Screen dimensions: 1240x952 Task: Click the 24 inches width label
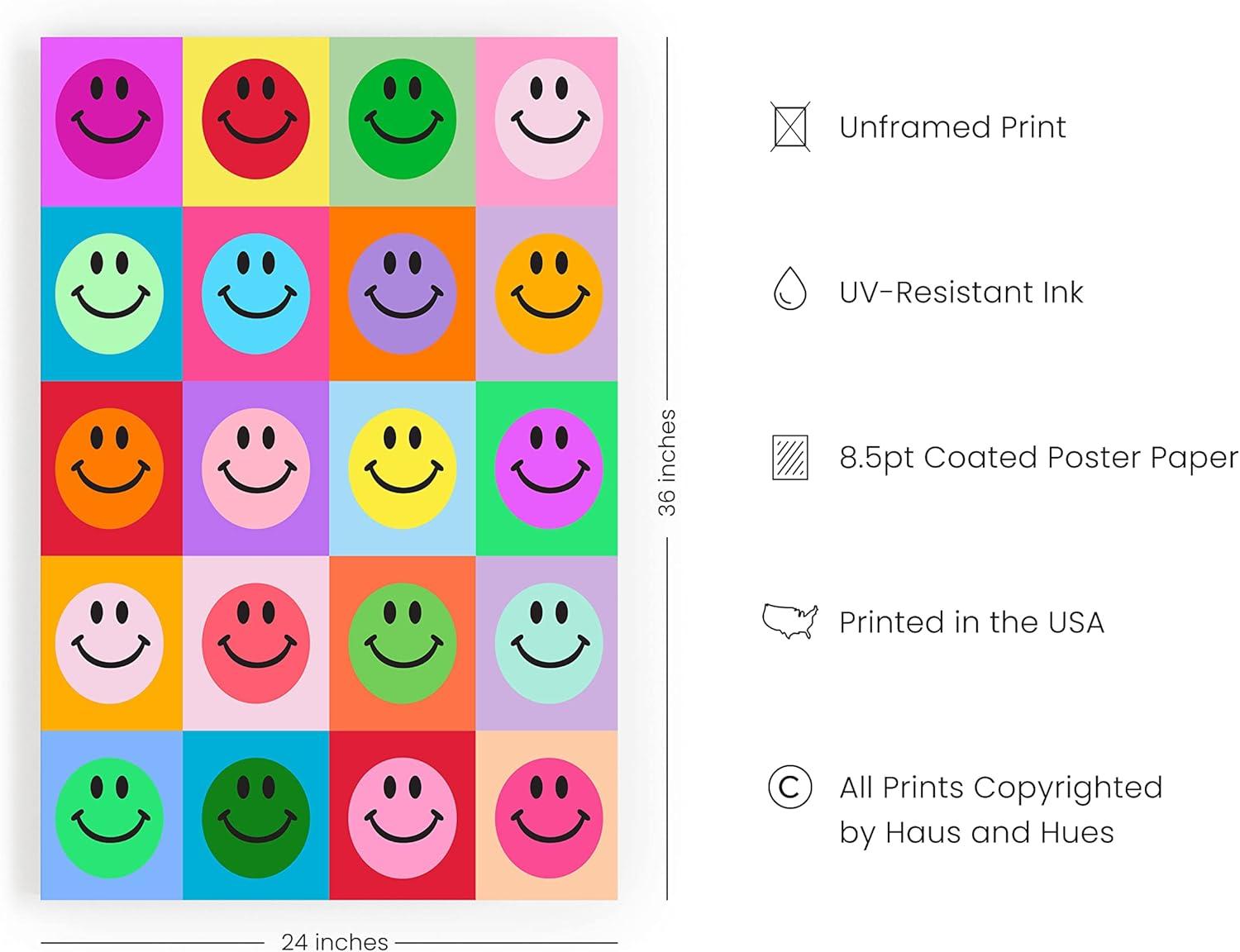coord(335,941)
